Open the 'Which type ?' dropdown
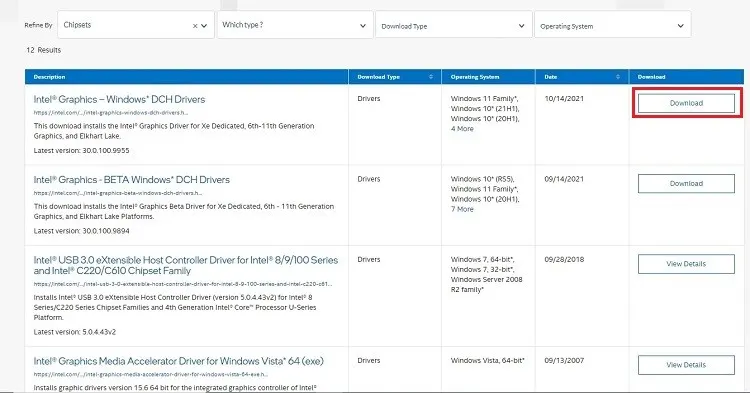Screen dimensions: 750x393 pyautogui.click(x=295, y=25)
